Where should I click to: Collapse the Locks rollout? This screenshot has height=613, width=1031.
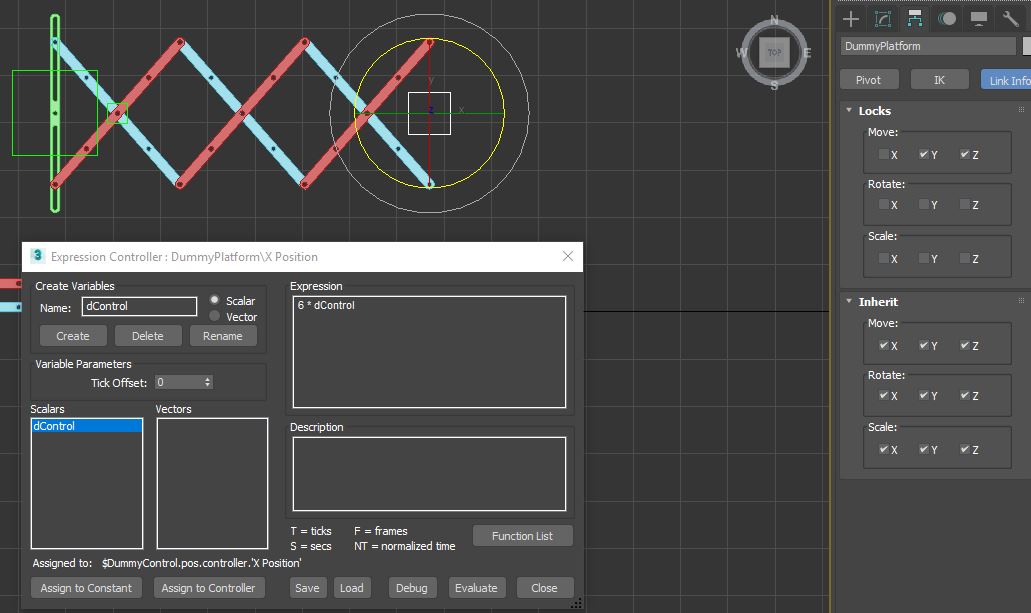(x=849, y=110)
